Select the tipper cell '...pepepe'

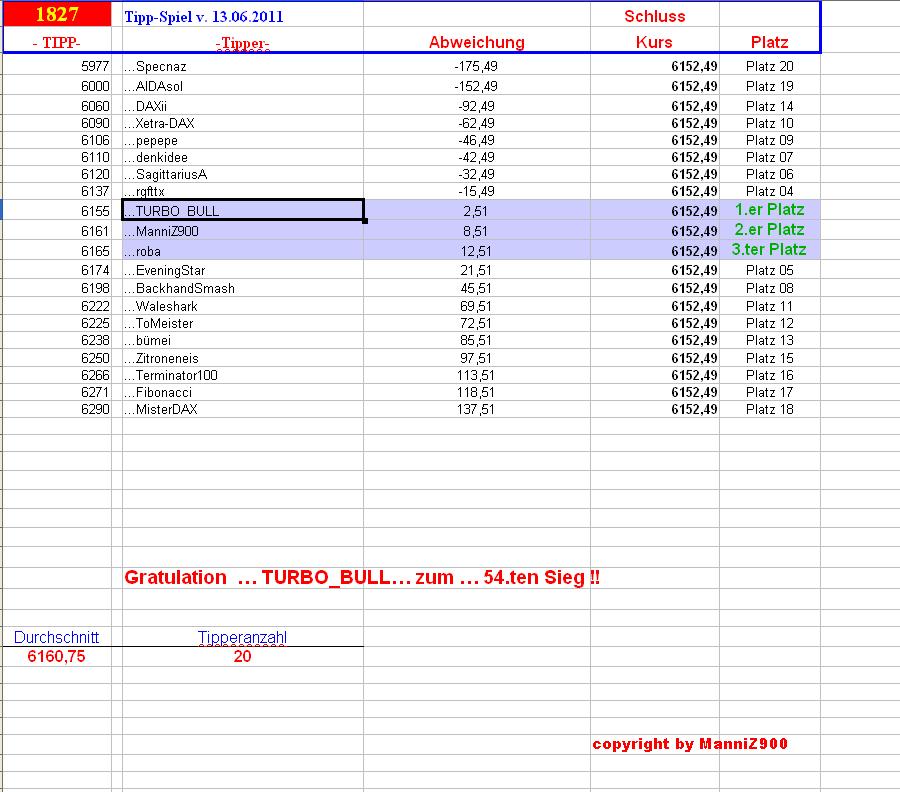tap(243, 141)
